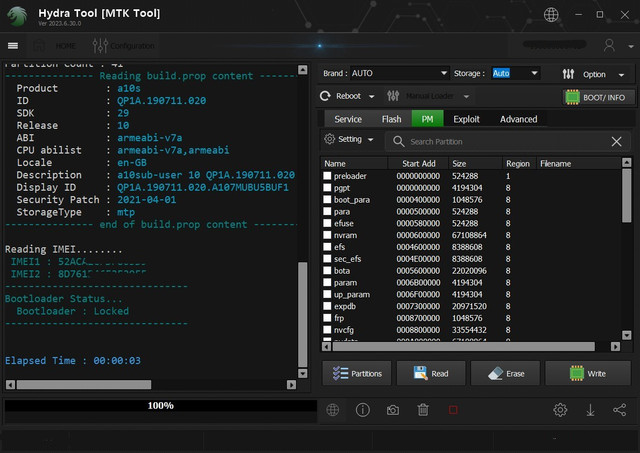This screenshot has width=640, height=453.
Task: Click the bottom globe icon
Action: tap(333, 410)
